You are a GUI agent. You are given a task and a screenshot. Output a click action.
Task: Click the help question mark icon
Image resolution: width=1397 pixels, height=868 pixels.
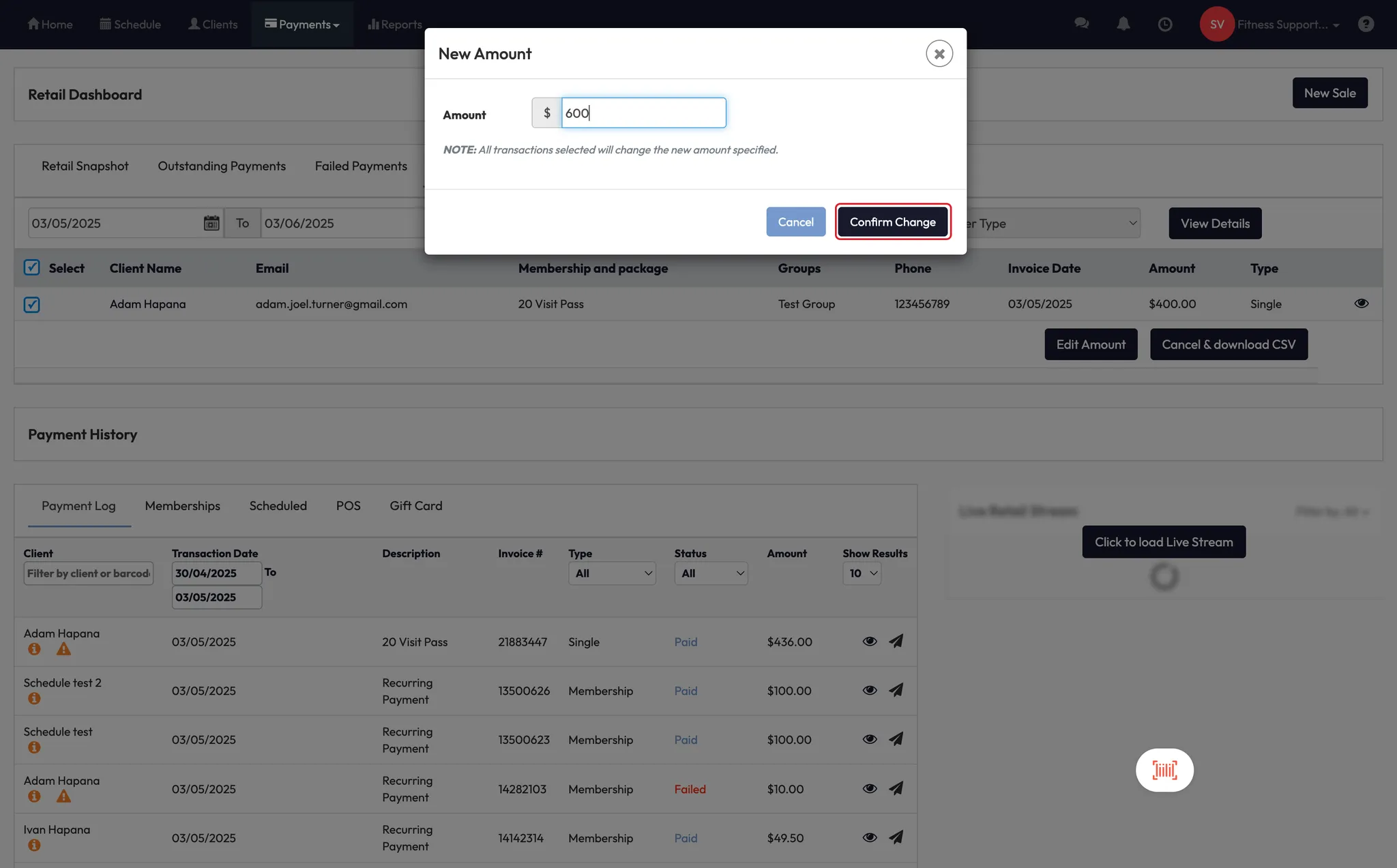click(1365, 25)
